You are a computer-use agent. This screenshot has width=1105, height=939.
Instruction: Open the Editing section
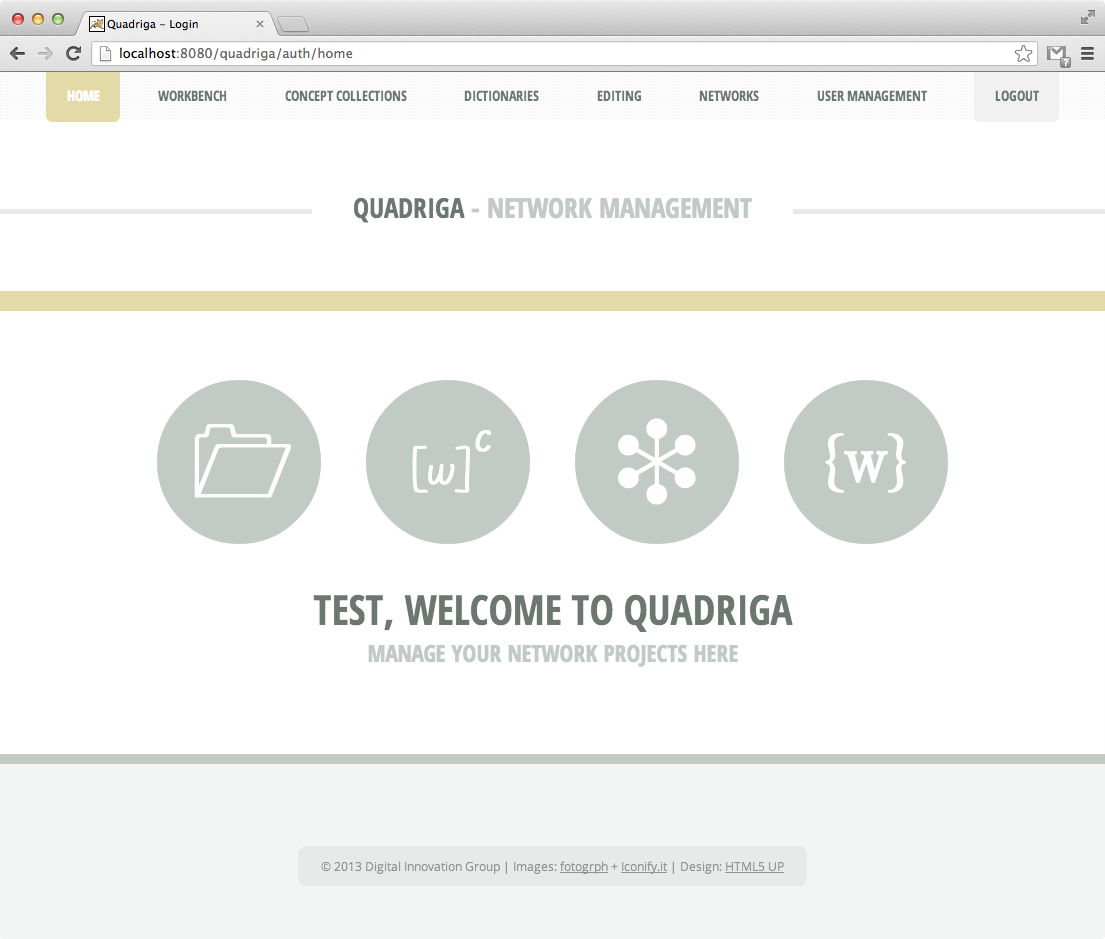coord(618,96)
